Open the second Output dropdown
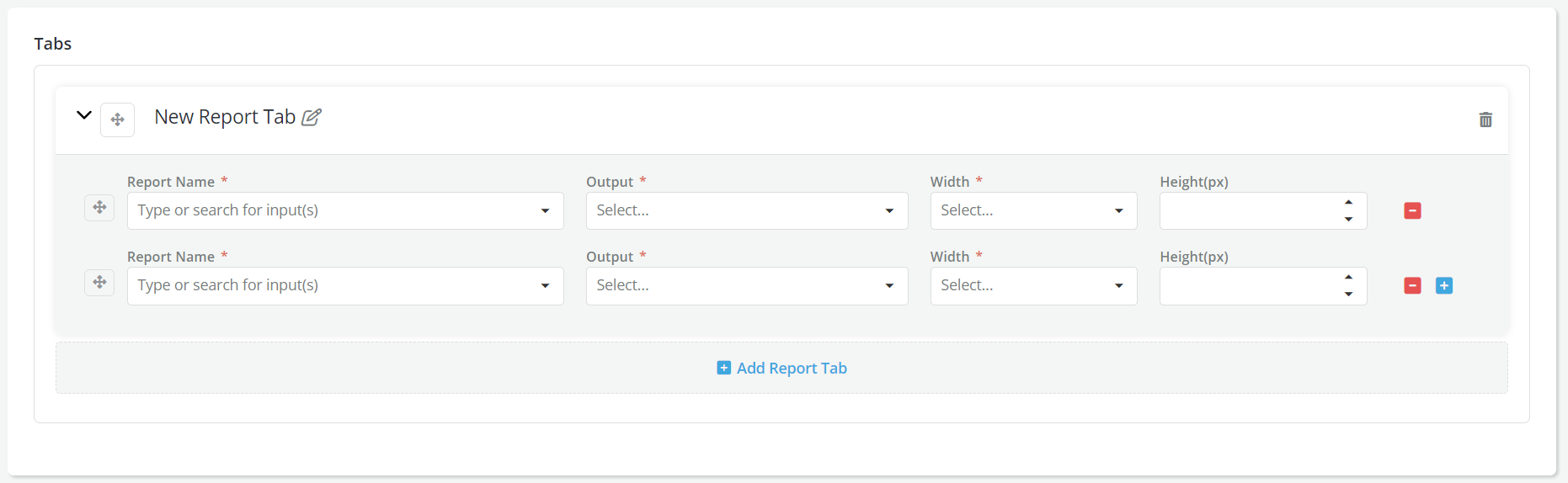The width and height of the screenshot is (1568, 483). pos(746,285)
